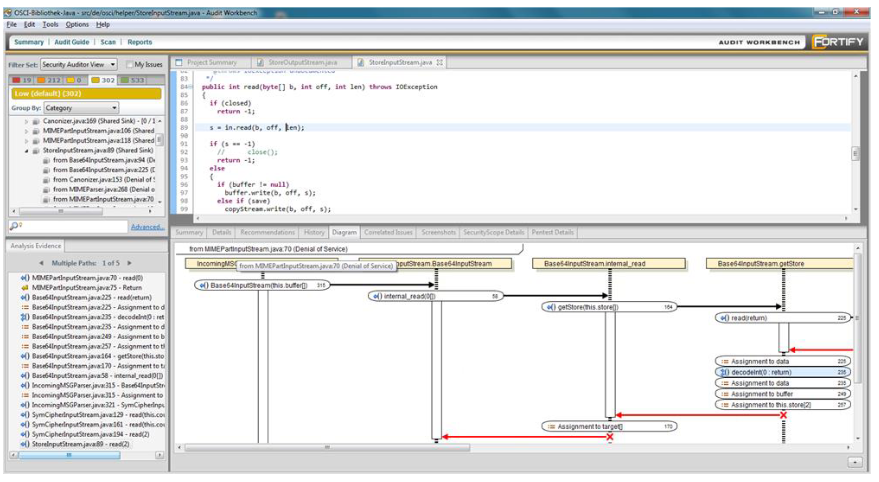This screenshot has width=879, height=482.
Task: Click the search magnifier icon in filter box
Action: (x=14, y=227)
